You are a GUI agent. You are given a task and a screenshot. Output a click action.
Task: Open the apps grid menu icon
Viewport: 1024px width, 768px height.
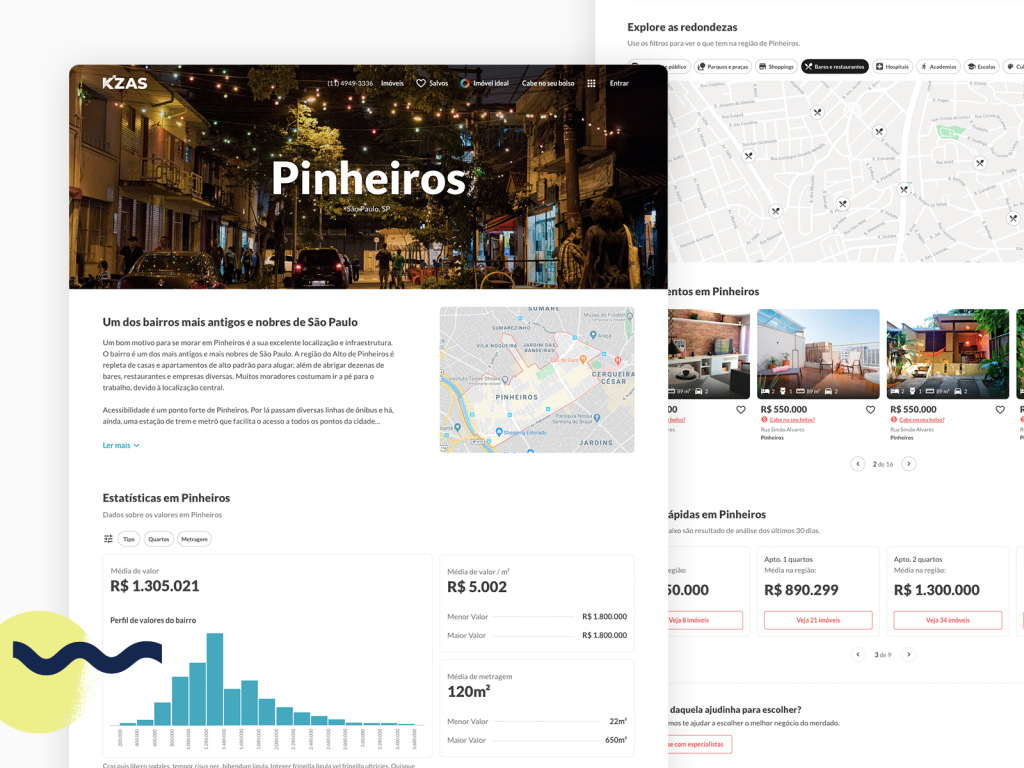coord(591,84)
